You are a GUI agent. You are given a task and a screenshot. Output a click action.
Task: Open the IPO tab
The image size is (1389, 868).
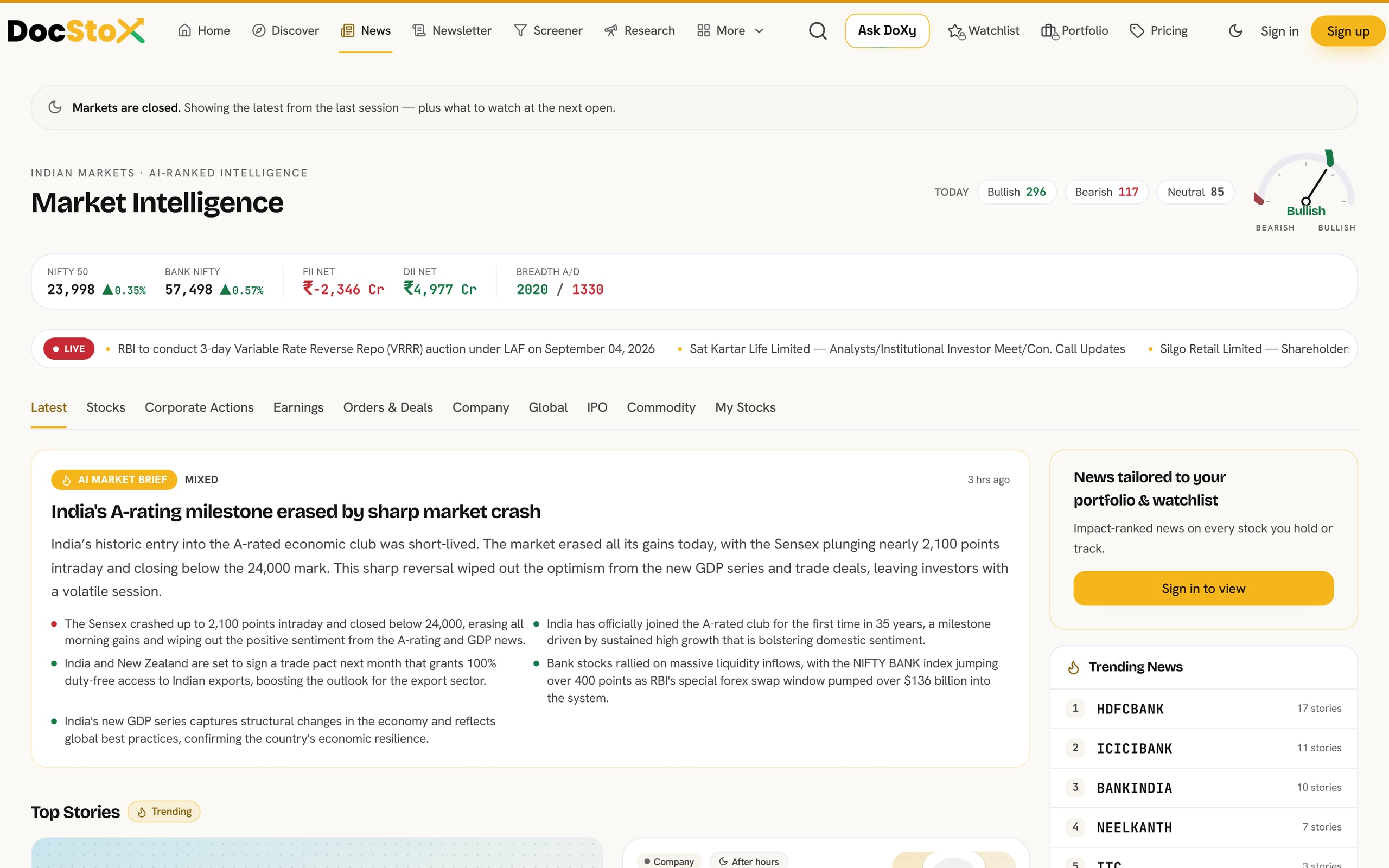[597, 407]
